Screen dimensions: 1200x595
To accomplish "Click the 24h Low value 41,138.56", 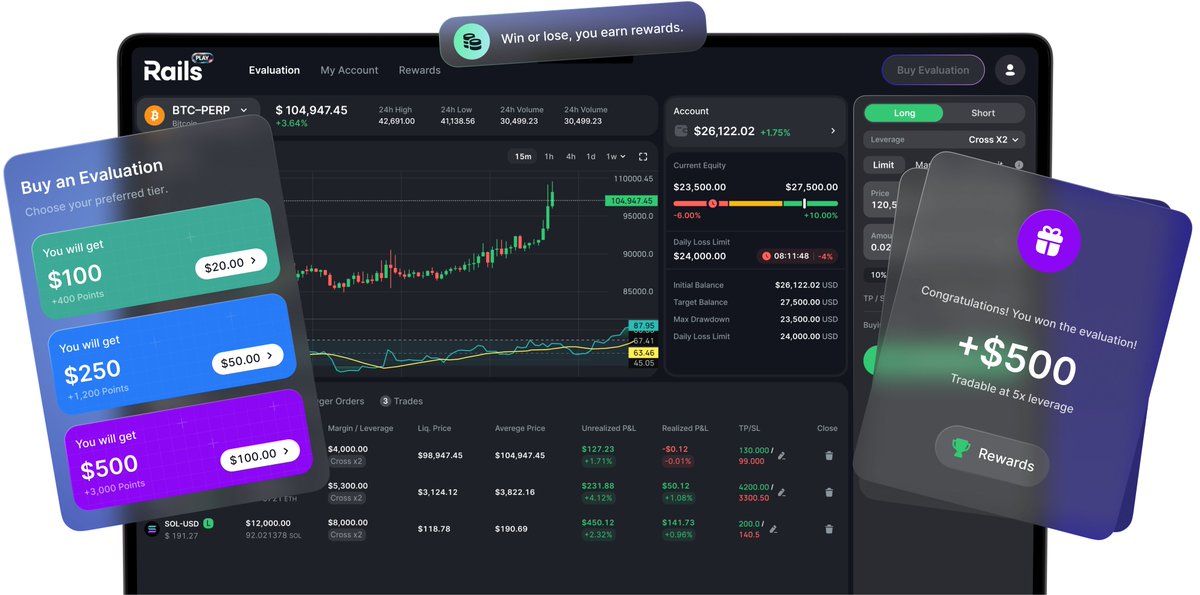I will (457, 121).
